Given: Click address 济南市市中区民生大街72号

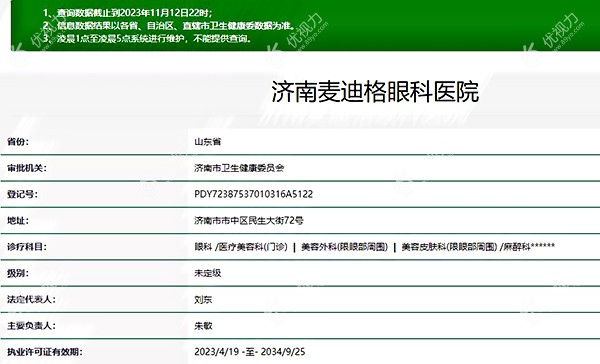Looking at the screenshot, I should (x=249, y=221).
